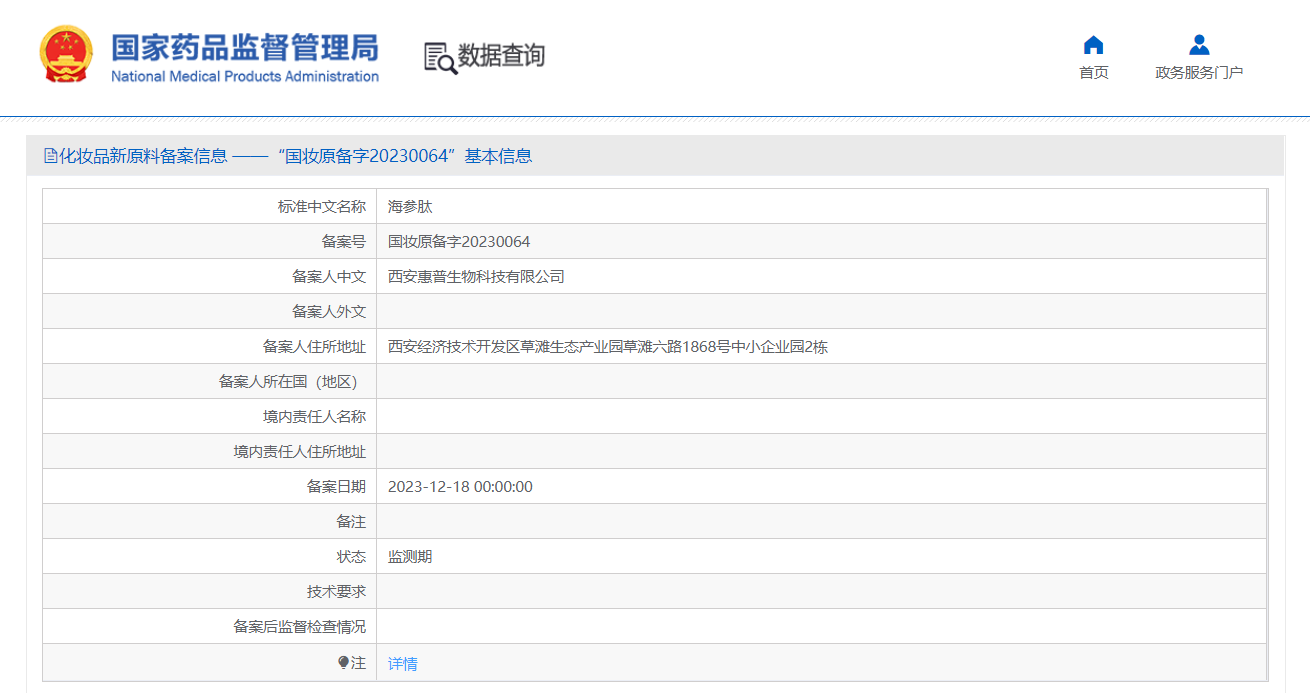Open the 详情 link in the 注 row
This screenshot has height=693, width=1310.
(x=403, y=662)
